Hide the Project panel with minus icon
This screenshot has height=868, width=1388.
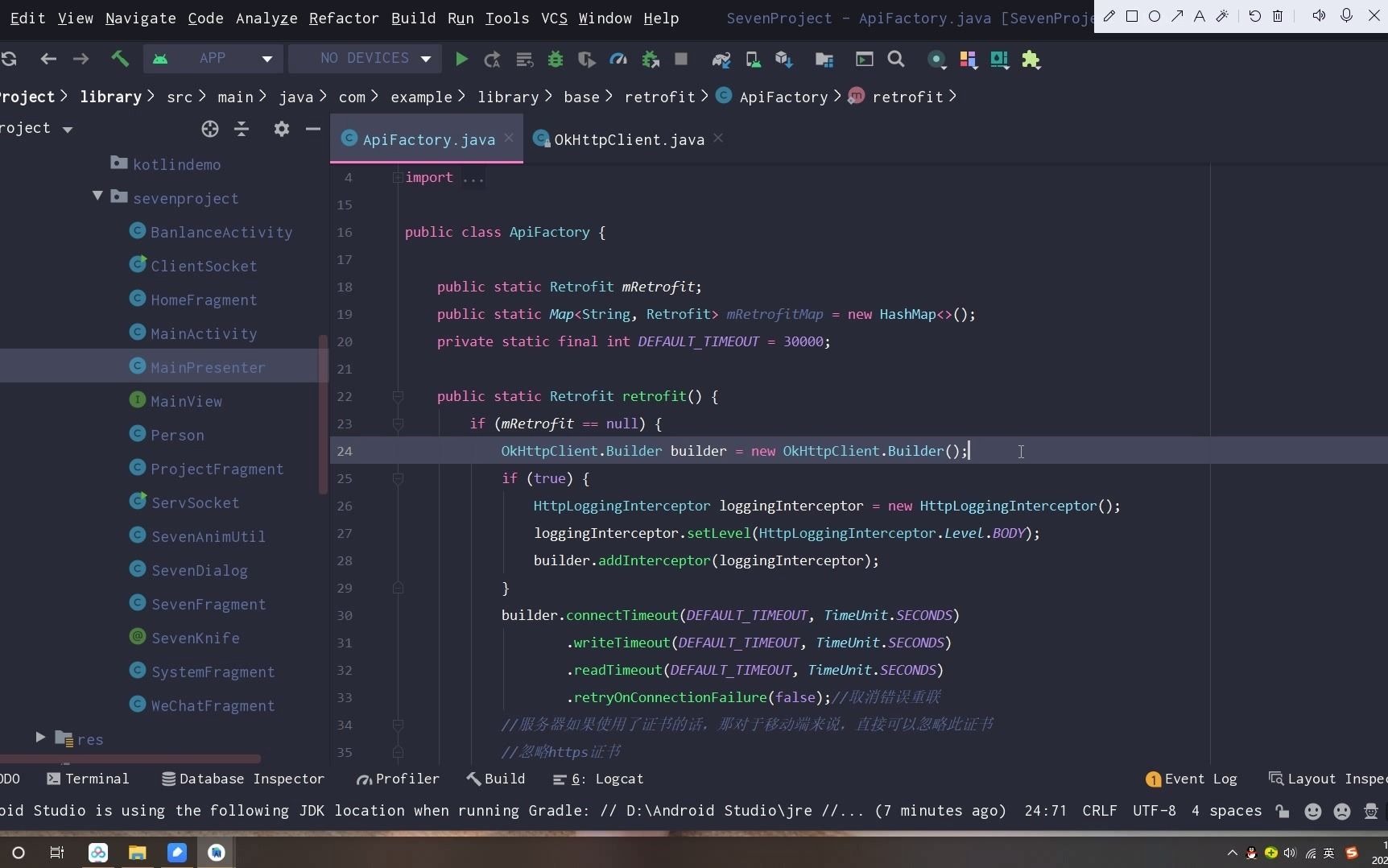(313, 129)
